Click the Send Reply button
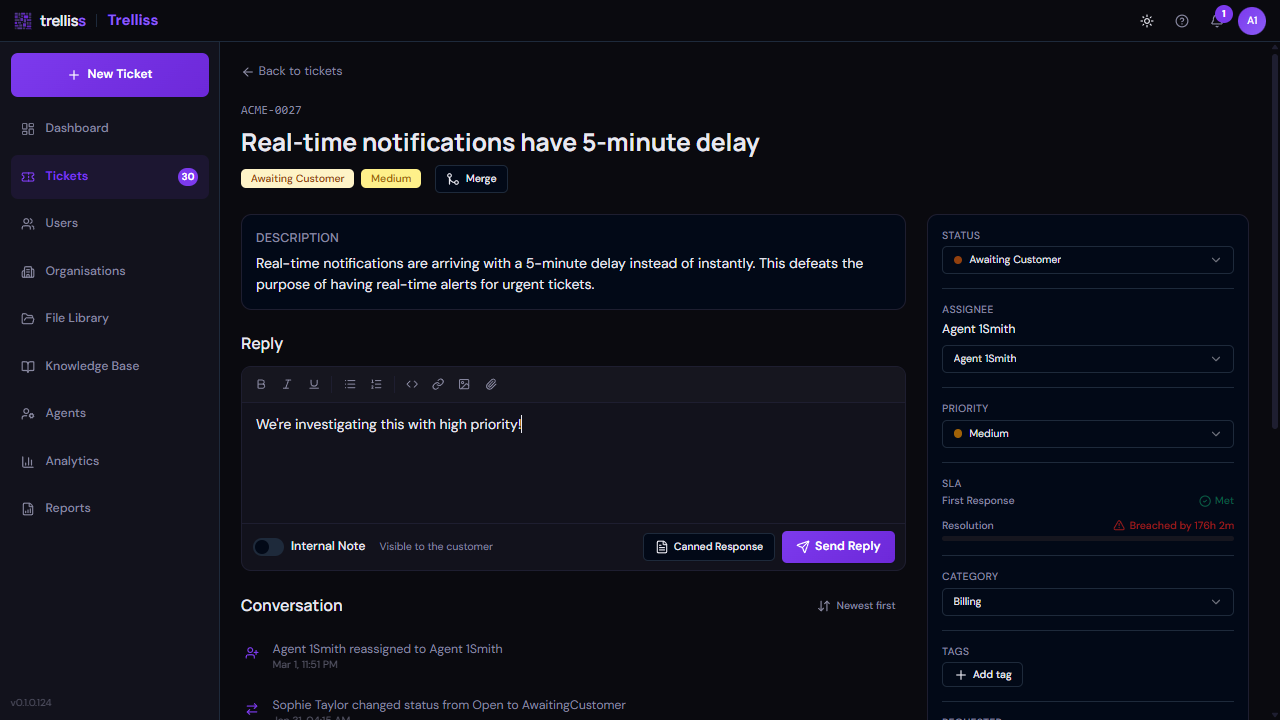The image size is (1280, 720). point(838,547)
